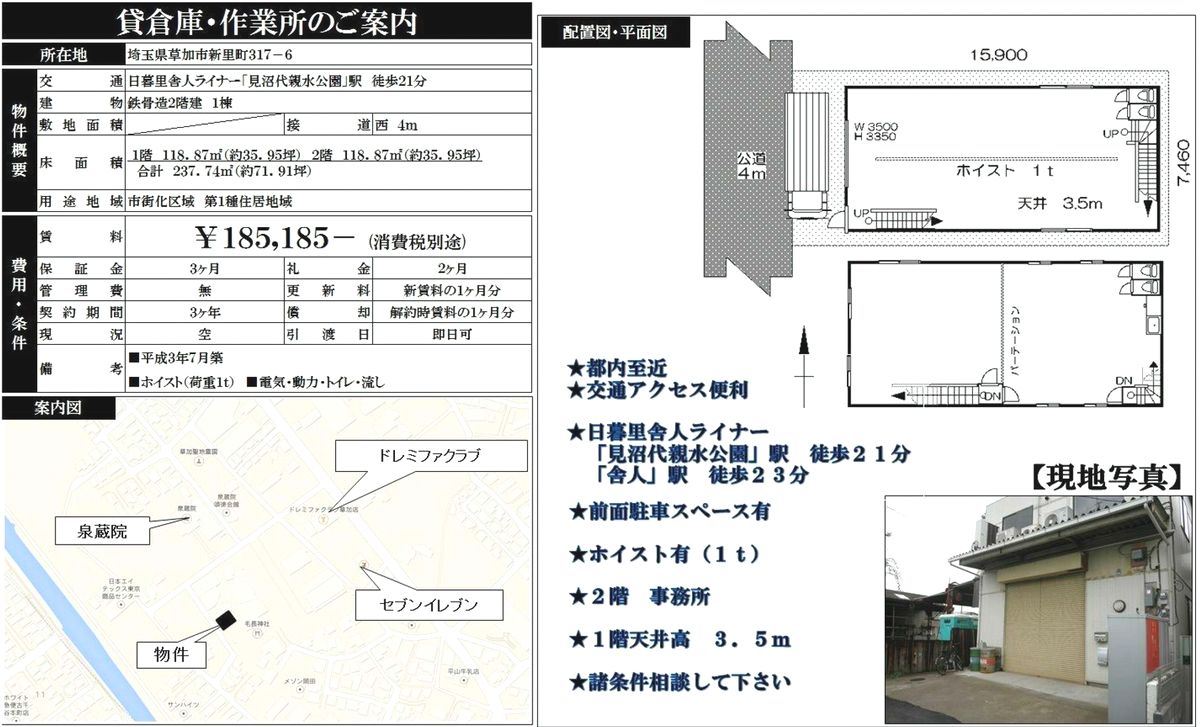Click the zoning text 市街化区域 第1種住居地域

point(211,201)
